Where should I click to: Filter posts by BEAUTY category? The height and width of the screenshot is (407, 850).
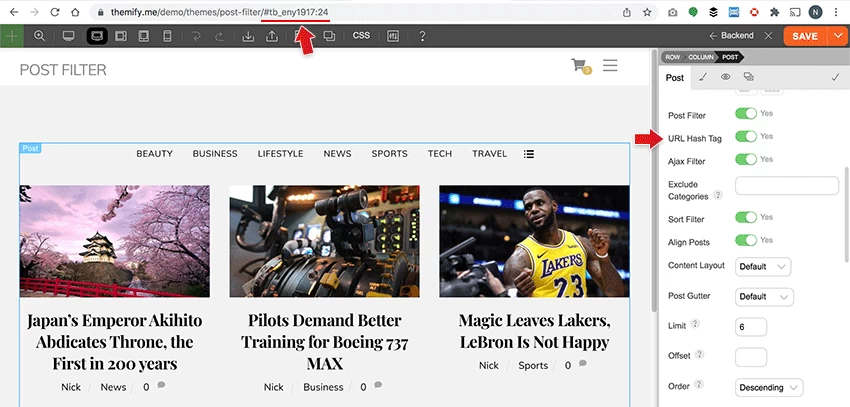[x=154, y=154]
